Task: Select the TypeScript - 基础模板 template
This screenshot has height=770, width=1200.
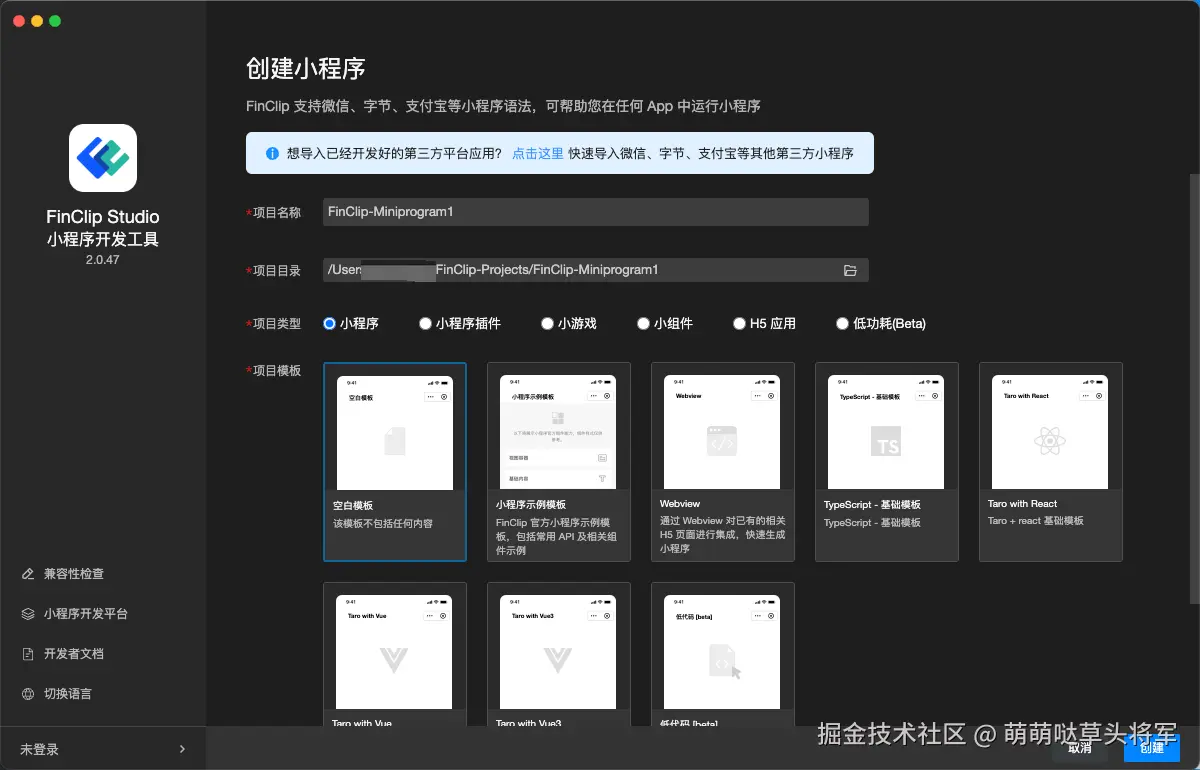Action: (886, 460)
